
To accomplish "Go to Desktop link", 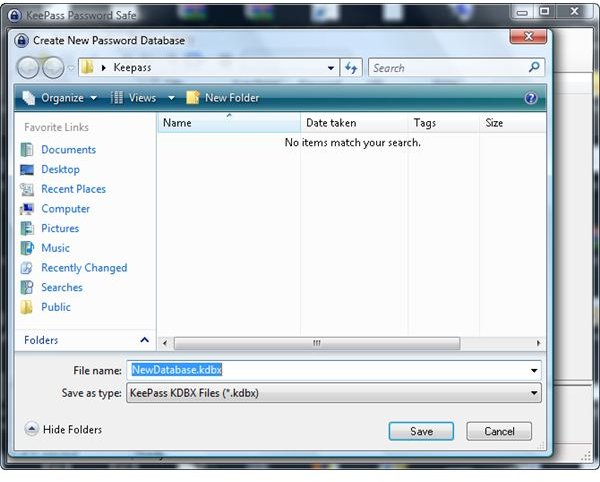I will click(x=60, y=169).
